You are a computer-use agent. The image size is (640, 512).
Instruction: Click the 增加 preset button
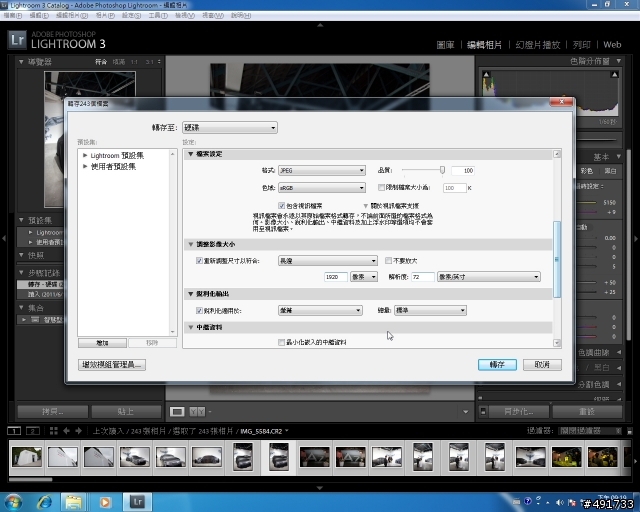[x=102, y=343]
